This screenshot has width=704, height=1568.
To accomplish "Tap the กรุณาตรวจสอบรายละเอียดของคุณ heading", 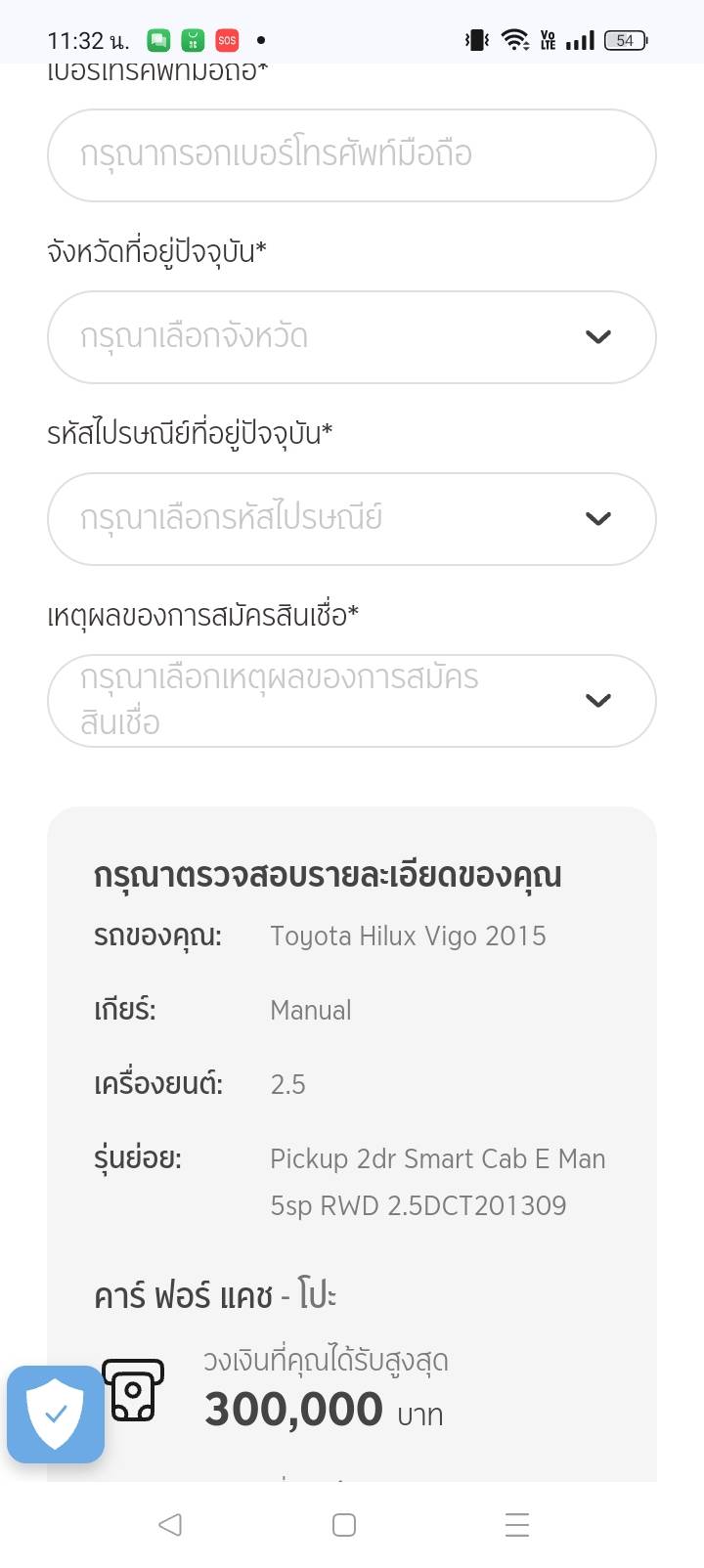I will point(328,875).
